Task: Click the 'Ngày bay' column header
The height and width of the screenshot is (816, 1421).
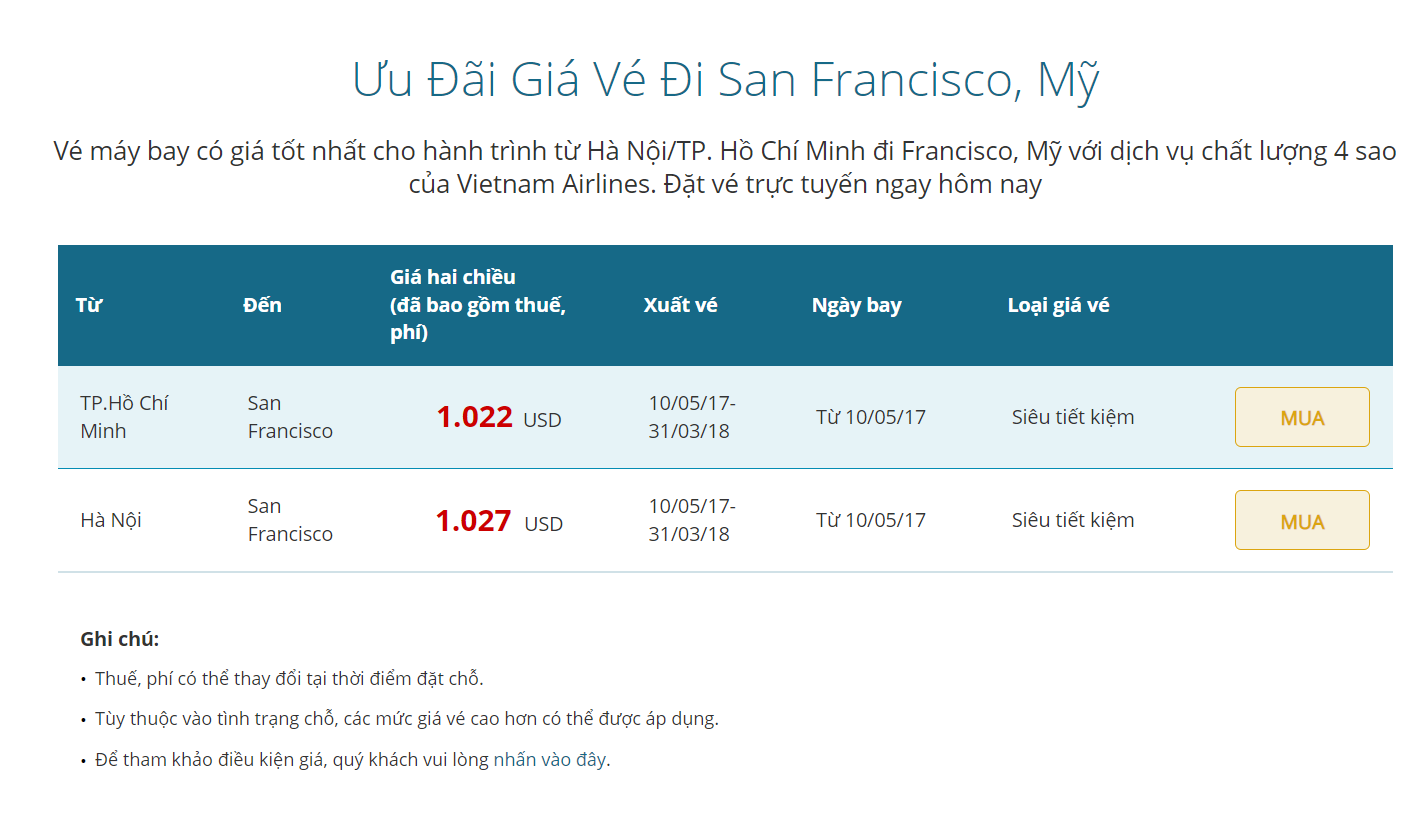Action: coord(856,305)
